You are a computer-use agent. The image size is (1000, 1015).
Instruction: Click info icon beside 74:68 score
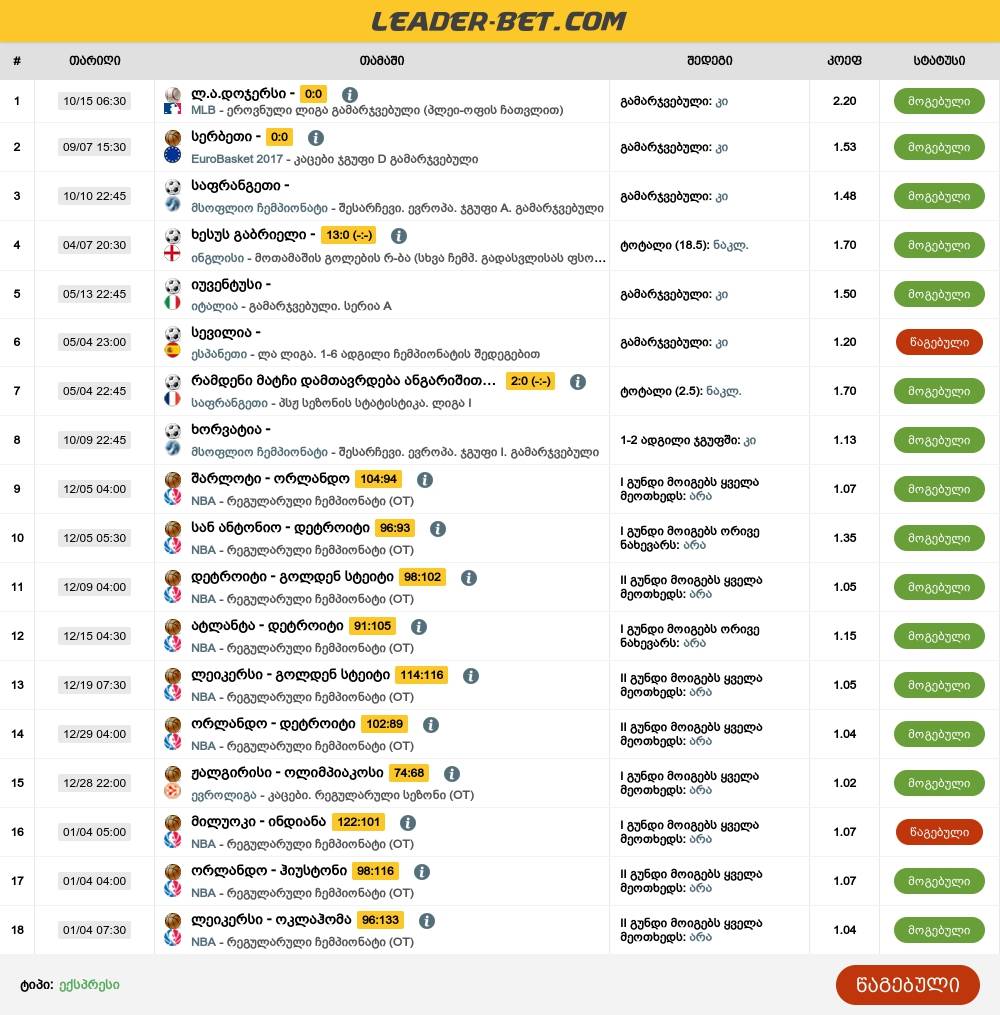pos(452,774)
